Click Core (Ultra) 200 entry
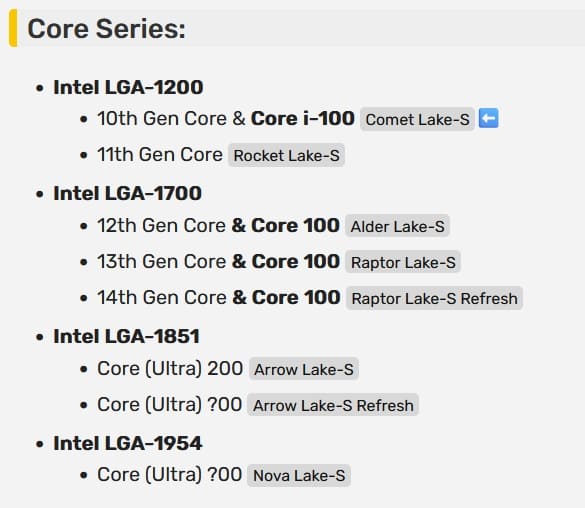The height and width of the screenshot is (508, 585). 170,369
